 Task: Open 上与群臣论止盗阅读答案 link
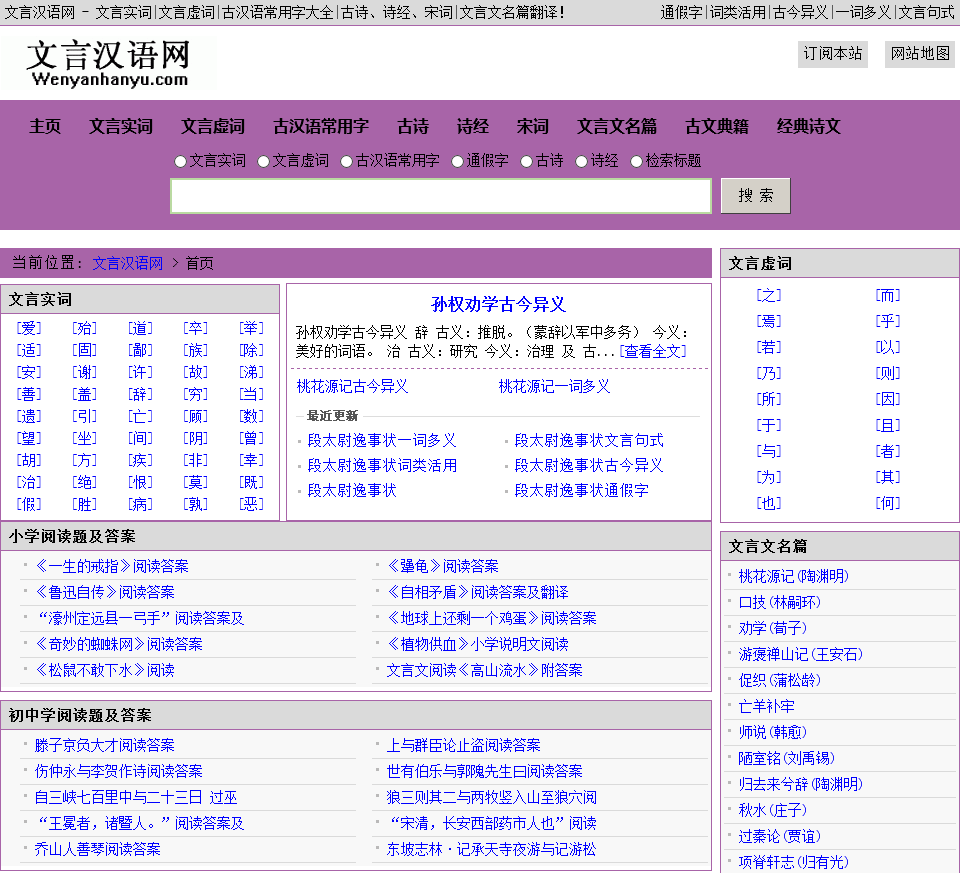pyautogui.click(x=463, y=746)
